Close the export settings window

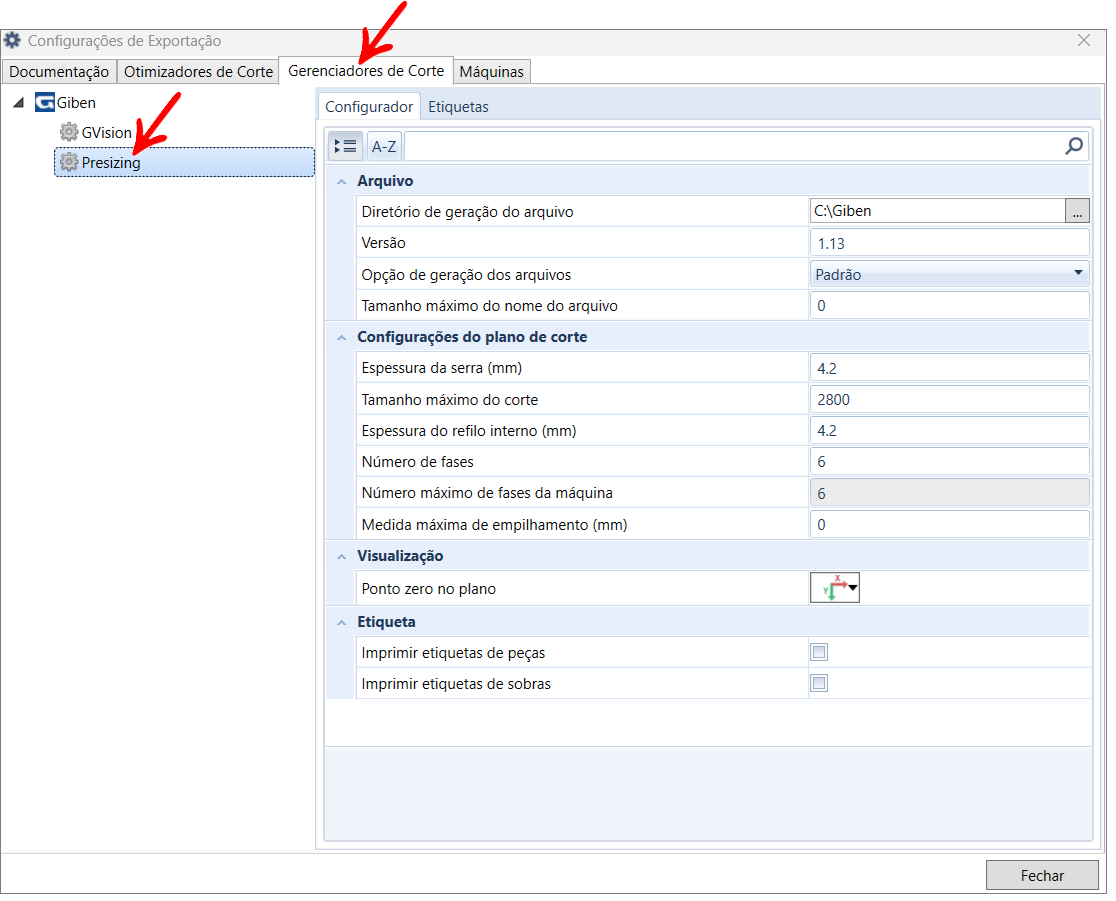pos(1083,41)
